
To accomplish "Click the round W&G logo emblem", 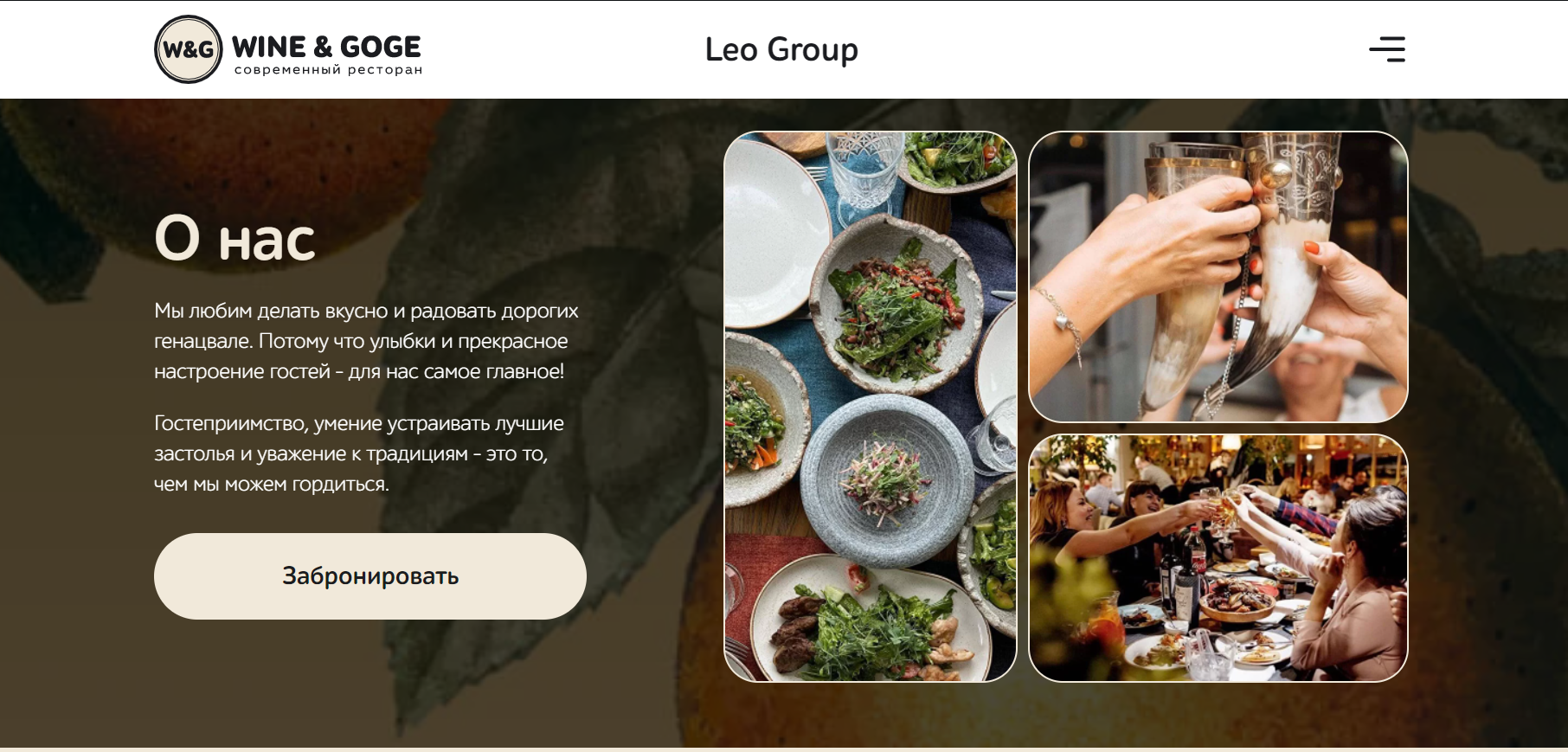I will [x=189, y=49].
